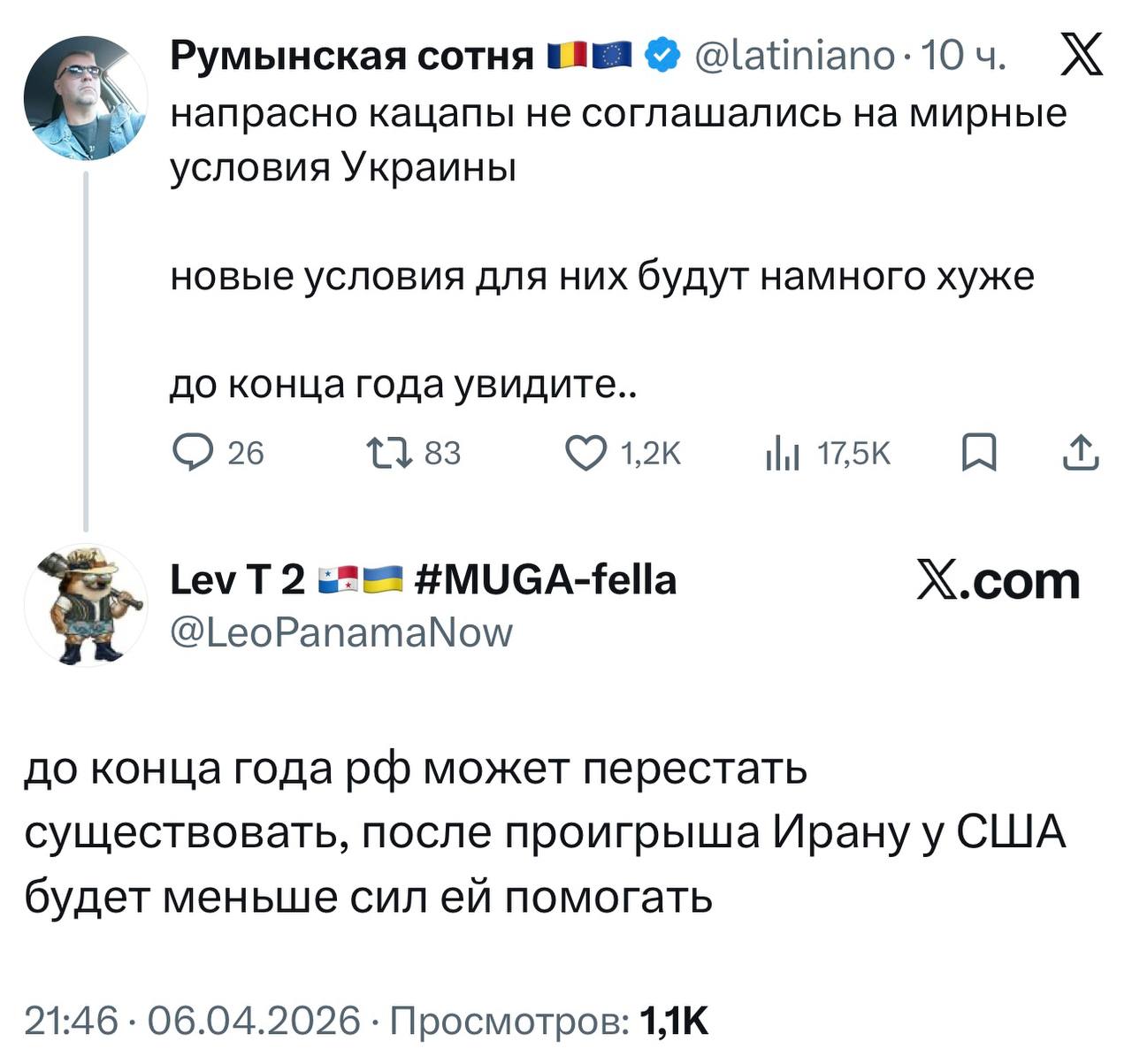This screenshot has height=1064, width=1132.
Task: Open the @LeoPanamaNow handle
Action: (x=341, y=632)
